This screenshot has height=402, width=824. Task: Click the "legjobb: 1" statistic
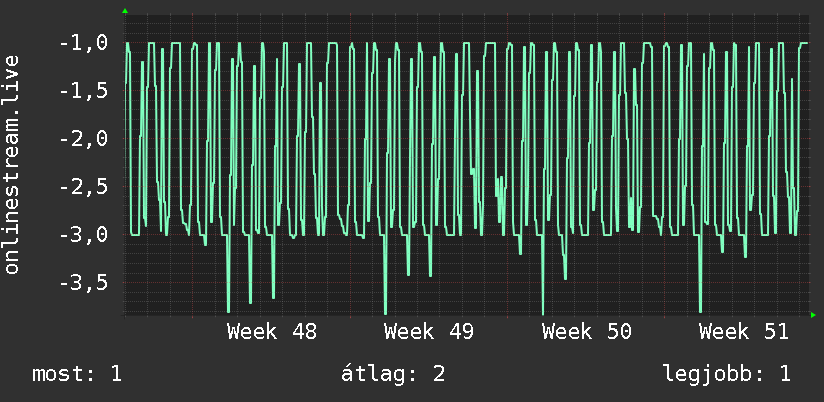coord(727,374)
